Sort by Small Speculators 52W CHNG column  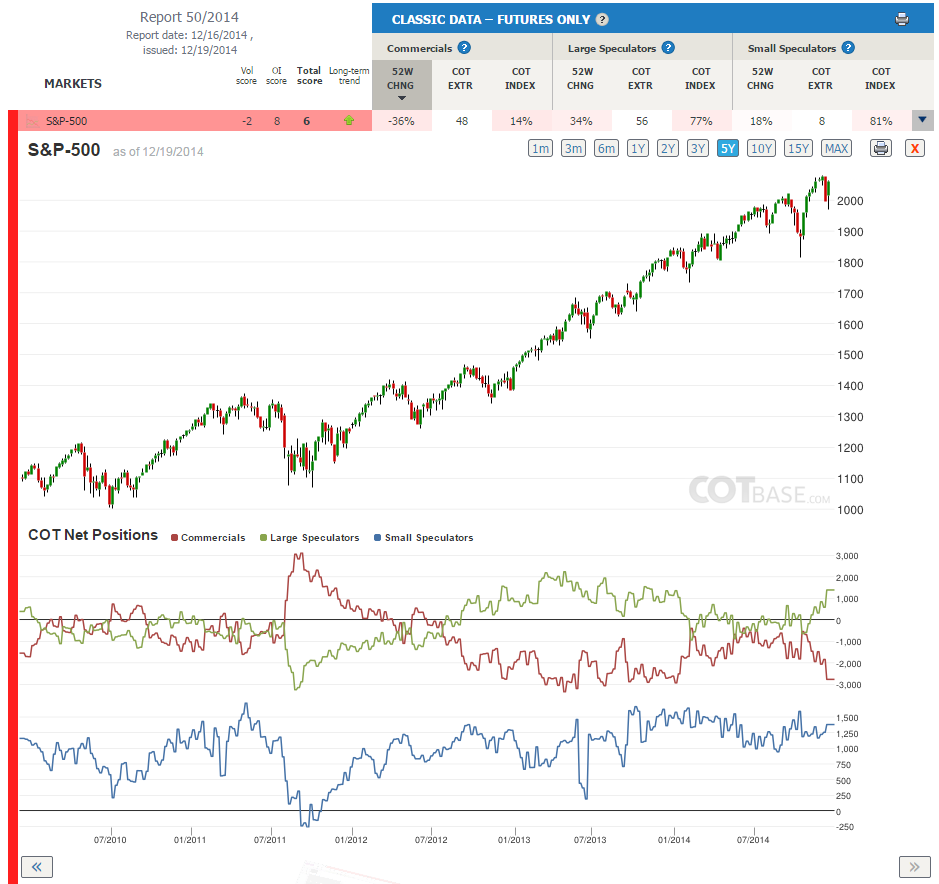pyautogui.click(x=761, y=78)
